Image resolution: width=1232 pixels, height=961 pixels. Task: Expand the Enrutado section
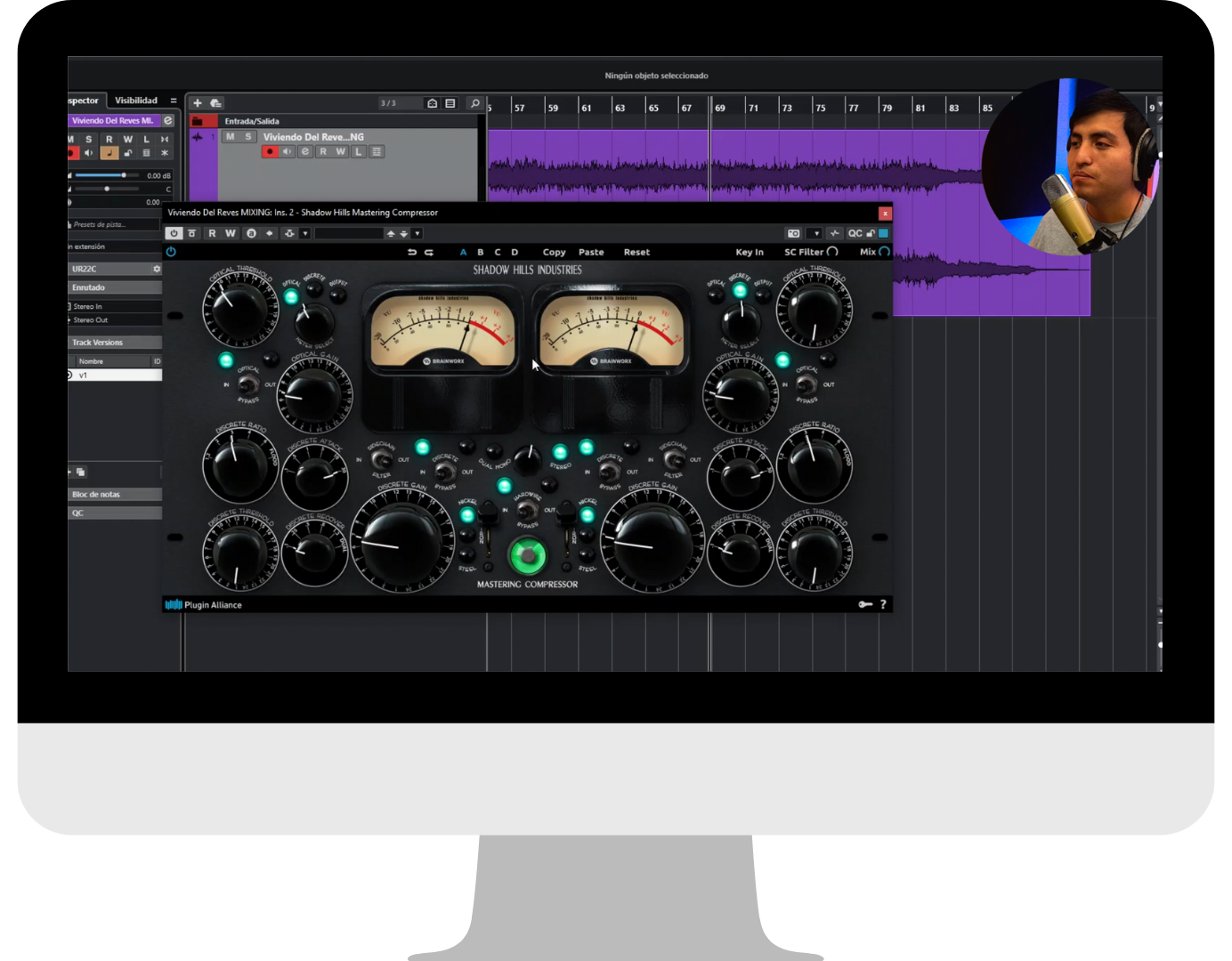[115, 287]
